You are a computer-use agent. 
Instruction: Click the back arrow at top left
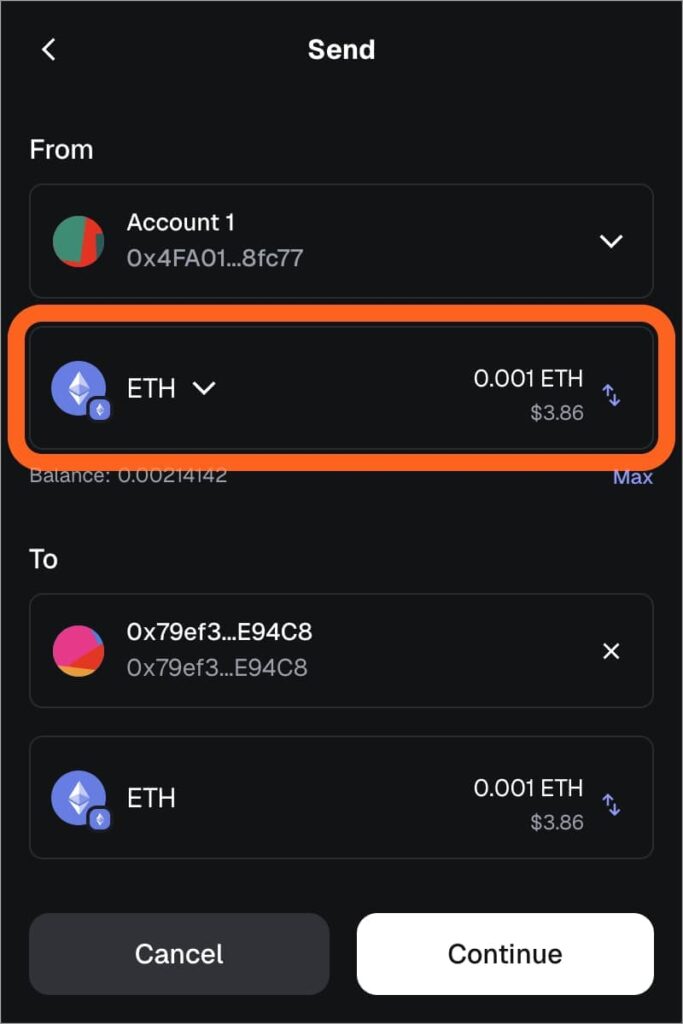pos(49,49)
